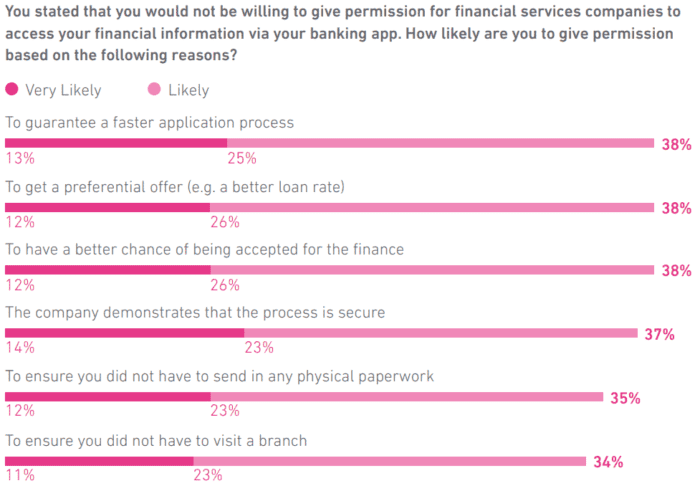Click light bar for no physical paperwork
Image resolution: width=700 pixels, height=486 pixels.
(x=407, y=397)
